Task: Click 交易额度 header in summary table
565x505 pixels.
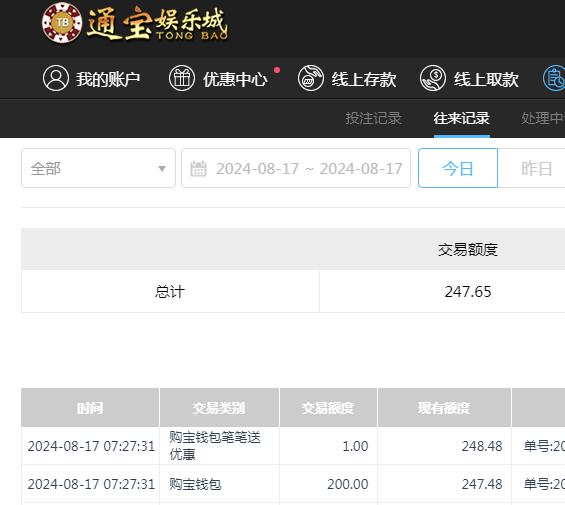Action: [x=468, y=249]
